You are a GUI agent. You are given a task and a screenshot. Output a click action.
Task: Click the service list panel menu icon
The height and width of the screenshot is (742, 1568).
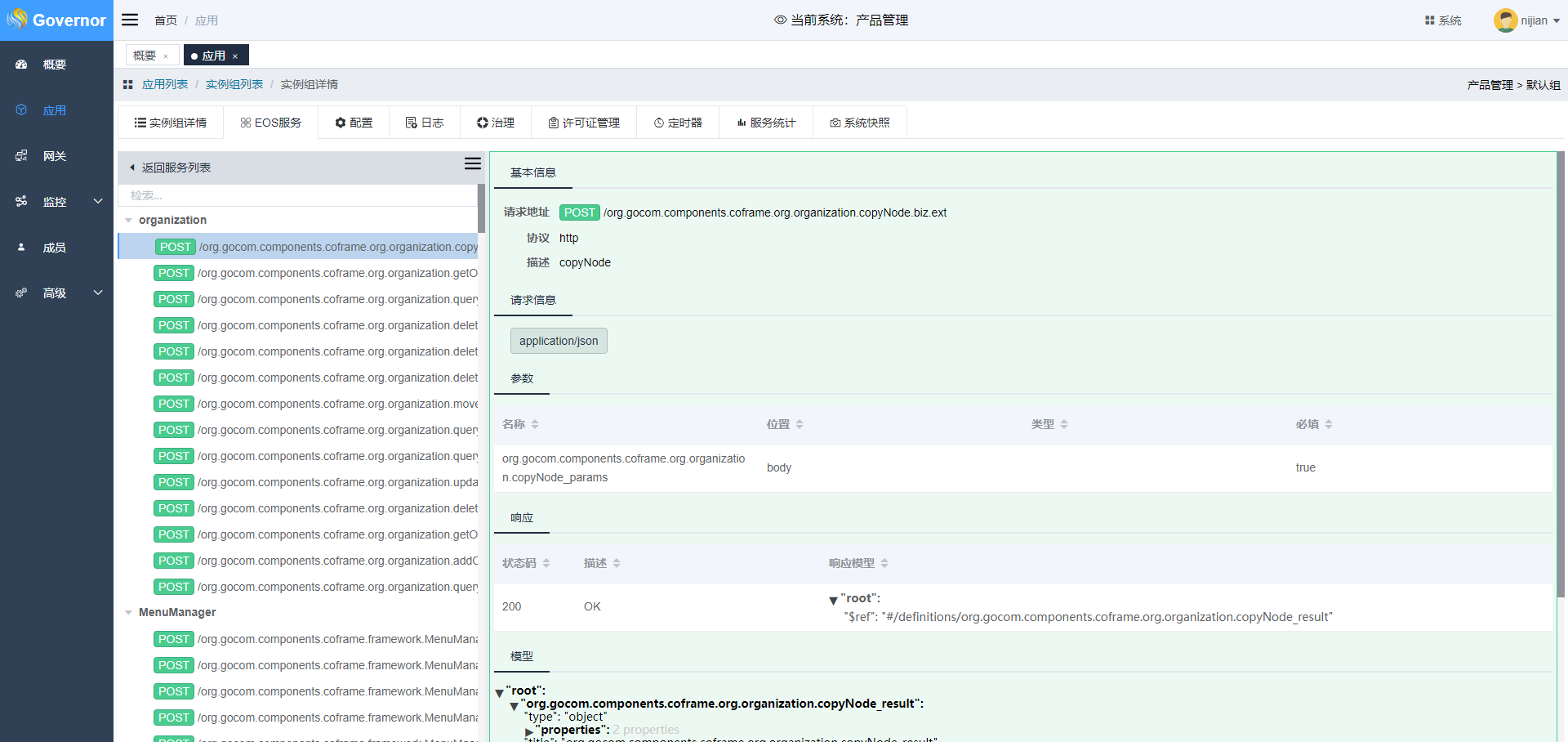pyautogui.click(x=472, y=163)
